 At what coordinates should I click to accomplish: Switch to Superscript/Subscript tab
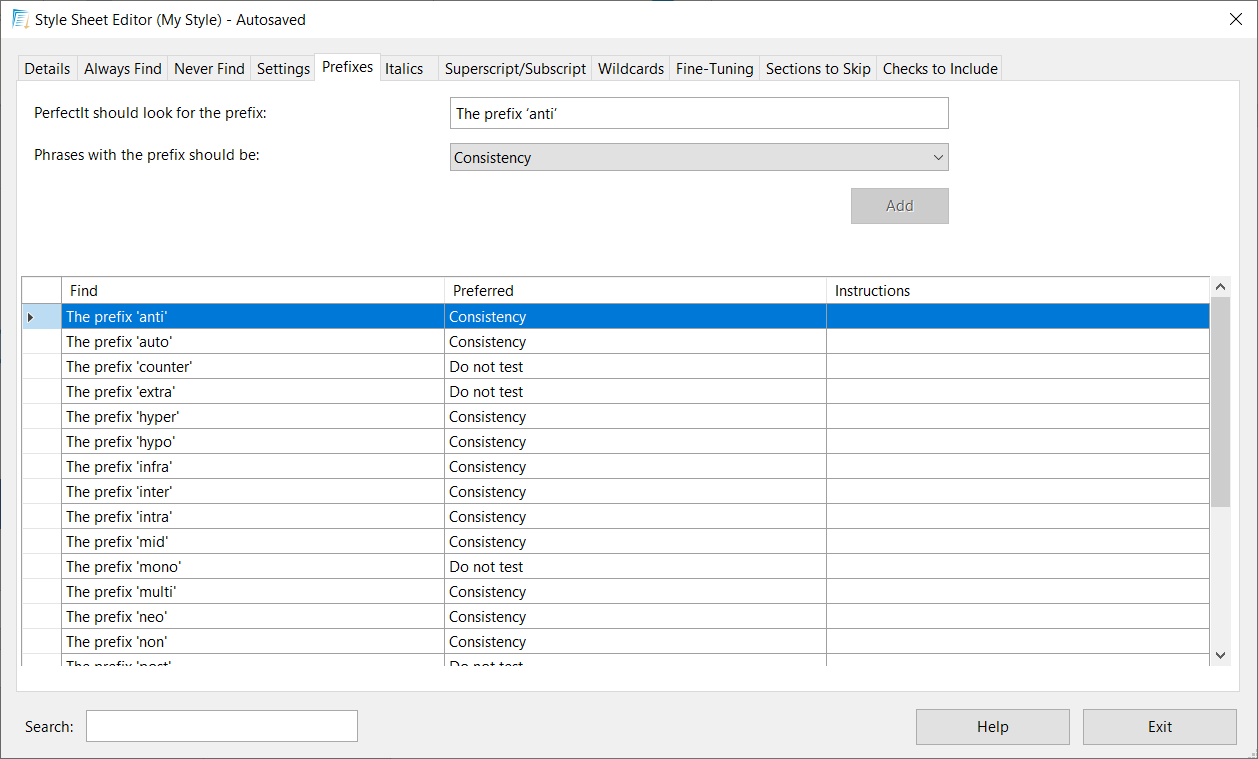click(515, 69)
